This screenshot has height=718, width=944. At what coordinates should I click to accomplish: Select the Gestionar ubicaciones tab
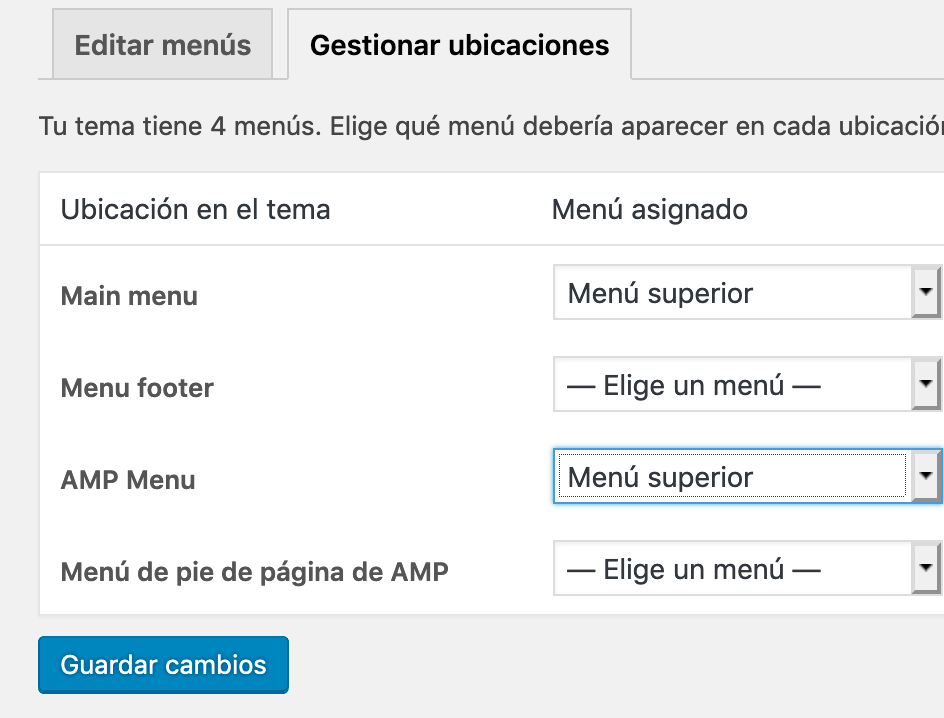(x=459, y=44)
